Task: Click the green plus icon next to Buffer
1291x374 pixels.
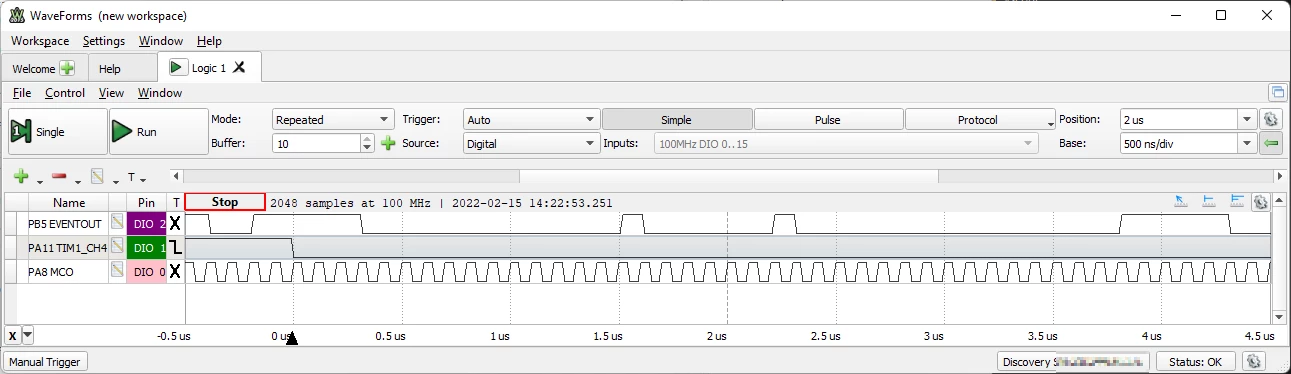Action: pos(388,144)
